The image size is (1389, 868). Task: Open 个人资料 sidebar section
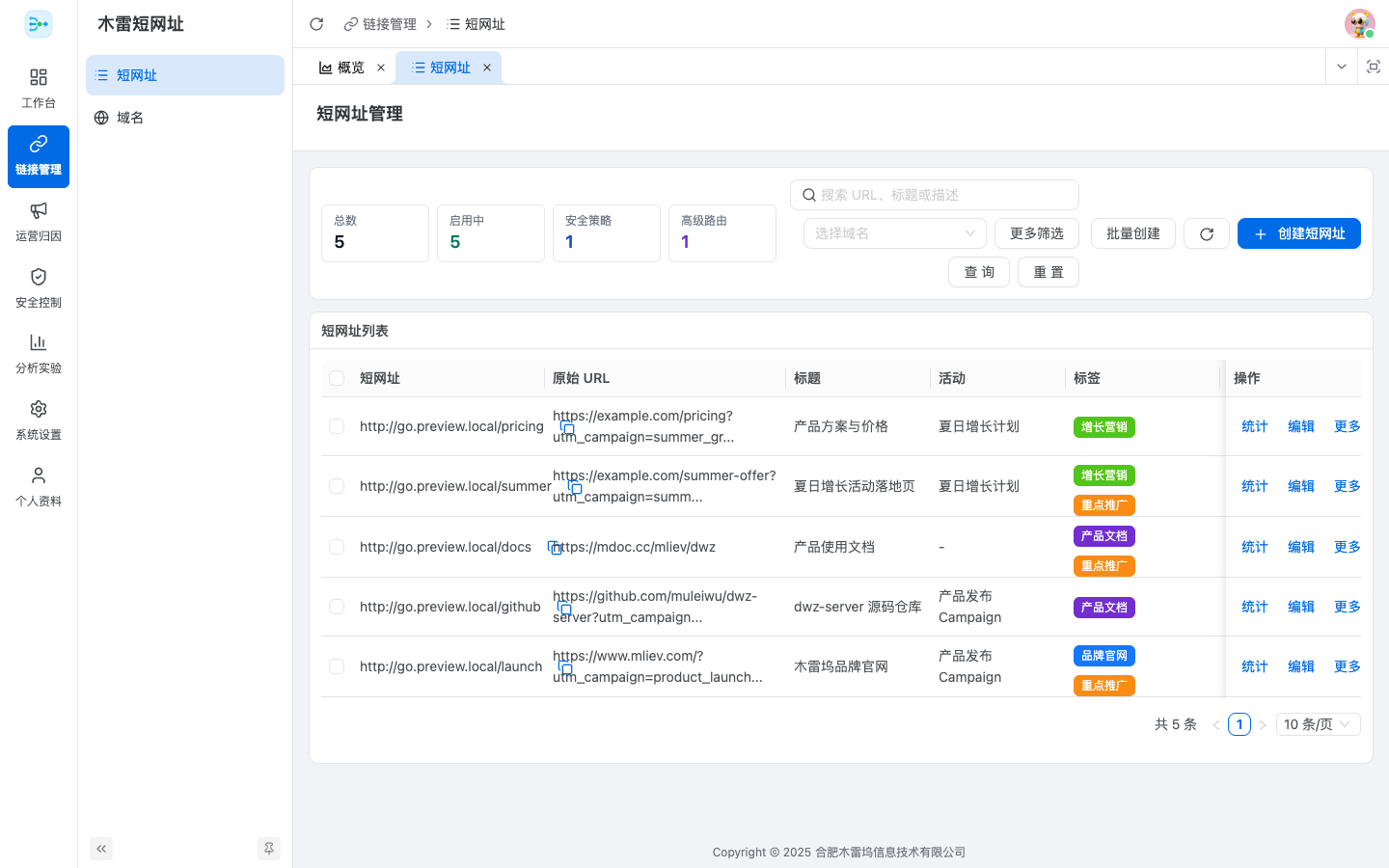tap(39, 487)
